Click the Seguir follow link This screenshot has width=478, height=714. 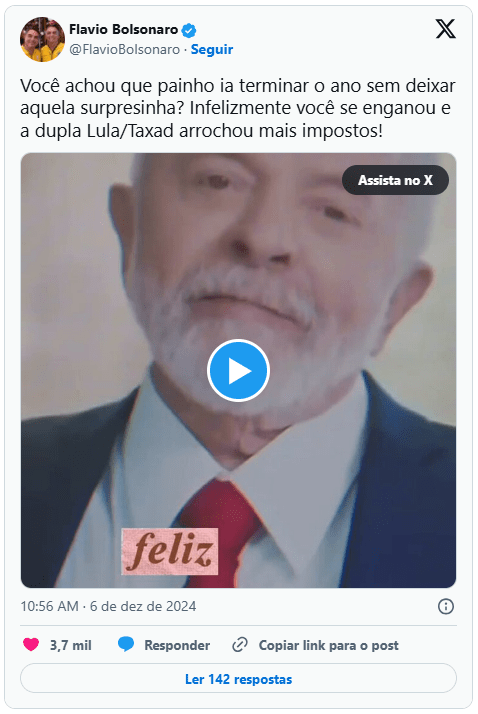pos(212,49)
